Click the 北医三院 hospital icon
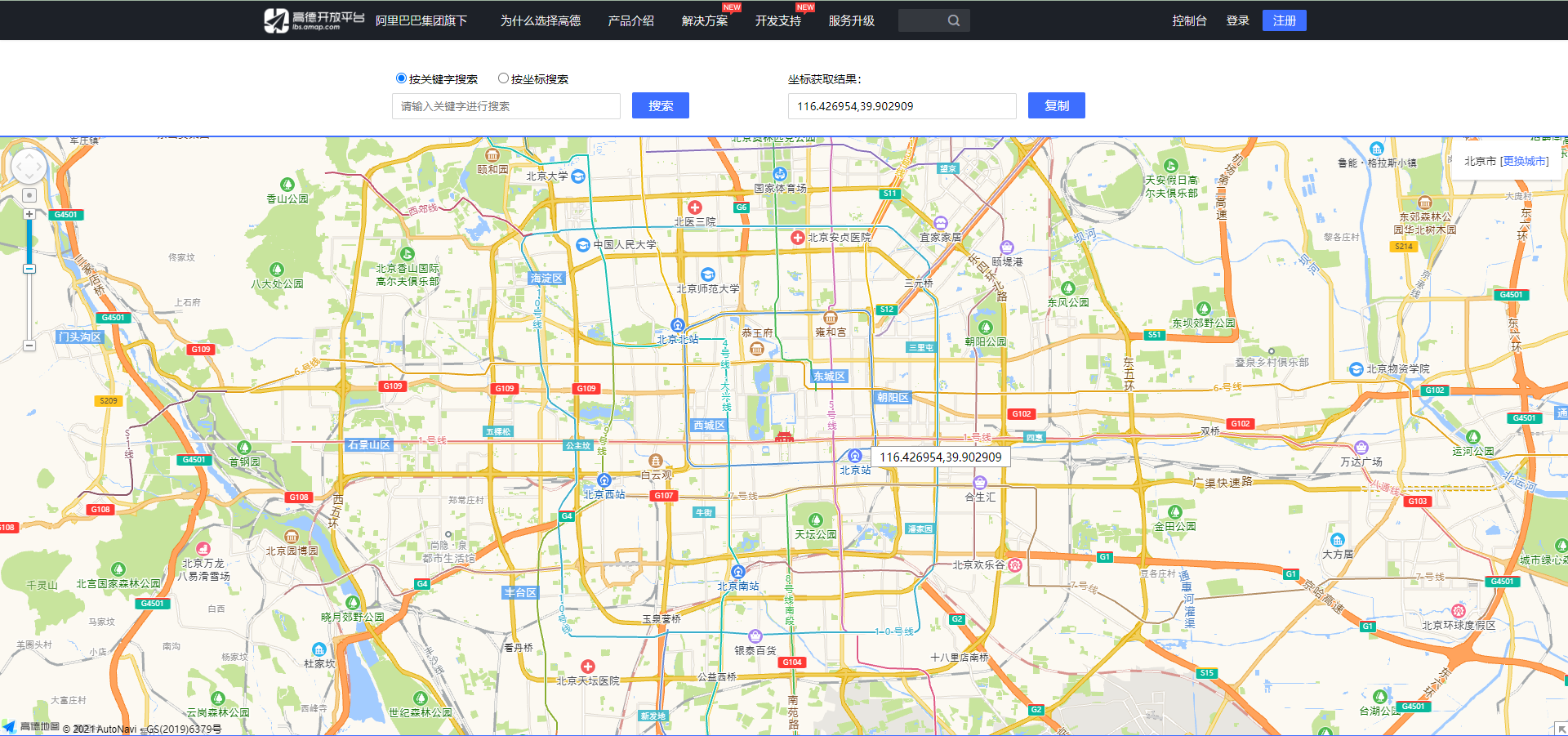1568x736 pixels. (695, 207)
